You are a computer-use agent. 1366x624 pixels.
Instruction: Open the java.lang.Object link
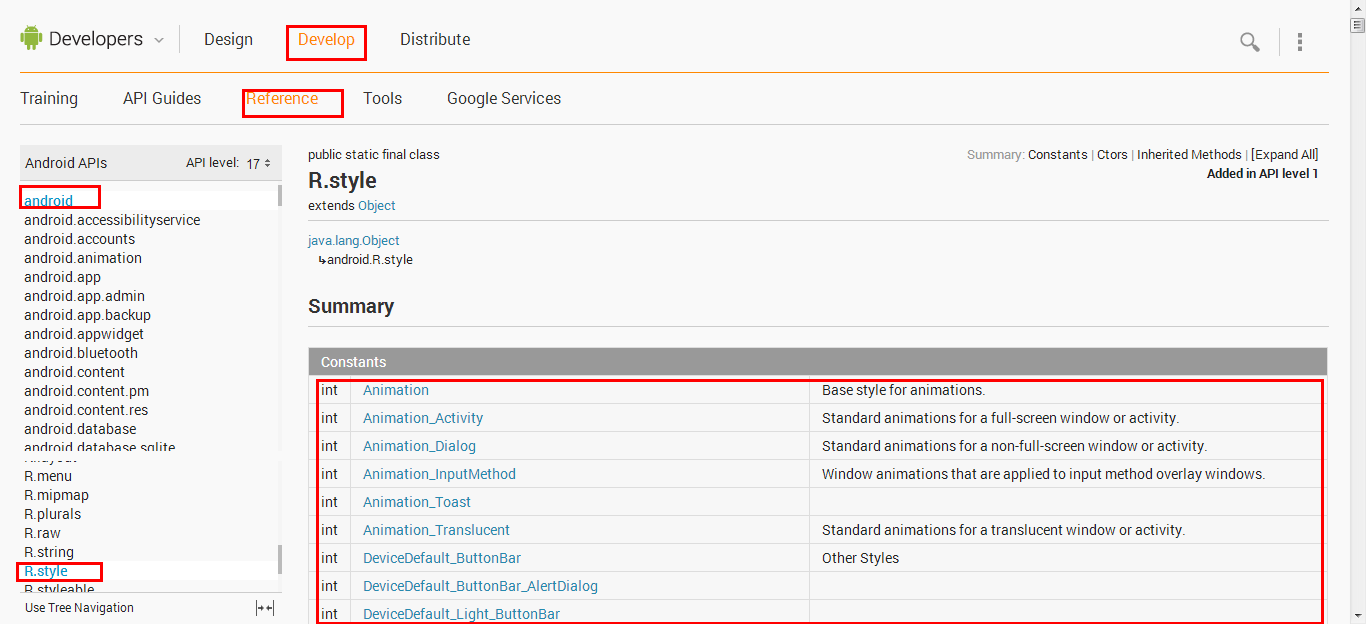pyautogui.click(x=354, y=241)
